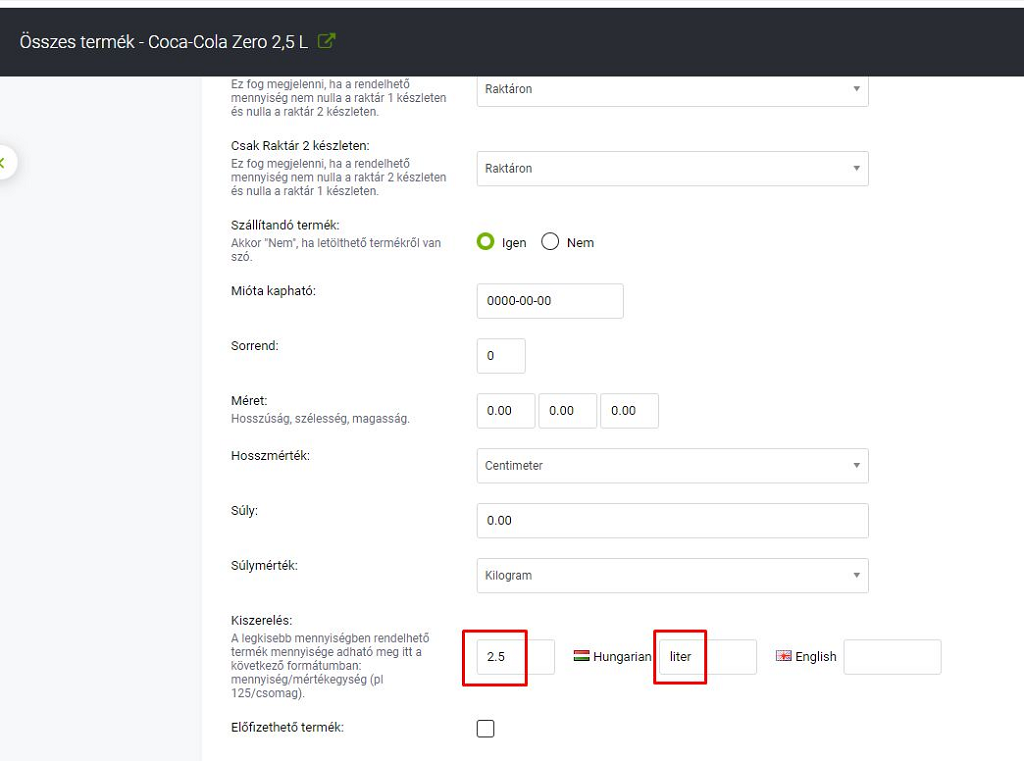Expand the topmost Raktáron dropdown
Screen dimensions: 1024x761
[x=672, y=89]
